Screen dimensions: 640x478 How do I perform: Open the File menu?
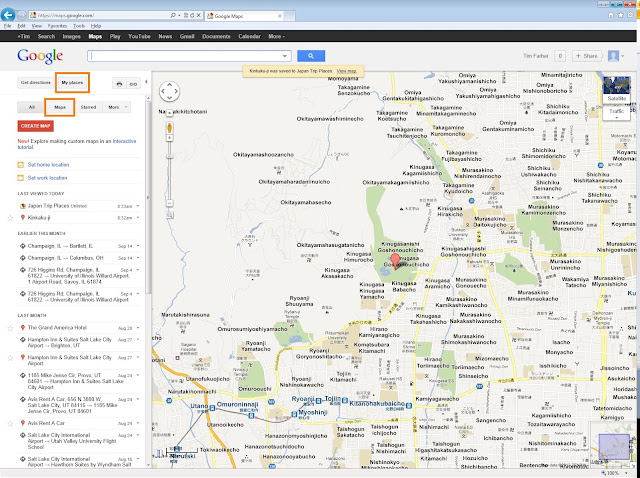coord(7,26)
